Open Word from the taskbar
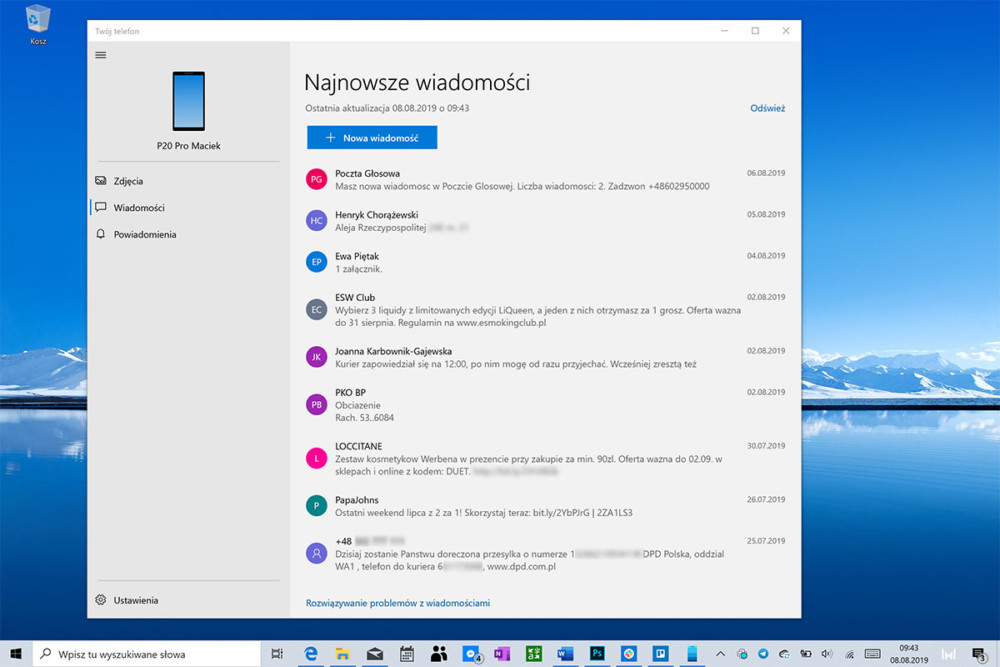The height and width of the screenshot is (667, 1000). pyautogui.click(x=565, y=654)
